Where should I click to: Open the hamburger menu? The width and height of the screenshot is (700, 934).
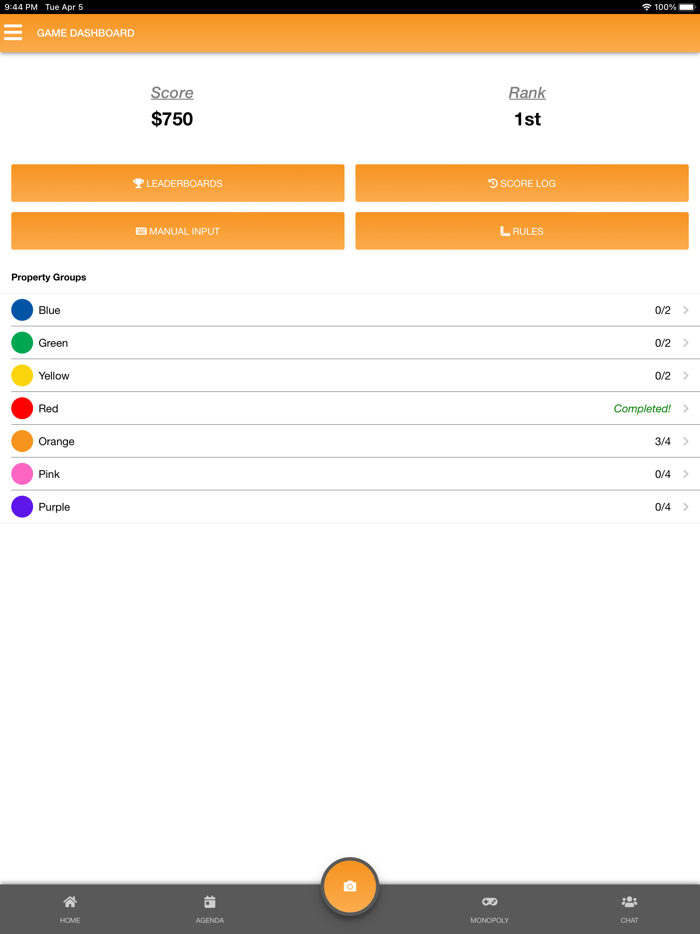tap(13, 33)
